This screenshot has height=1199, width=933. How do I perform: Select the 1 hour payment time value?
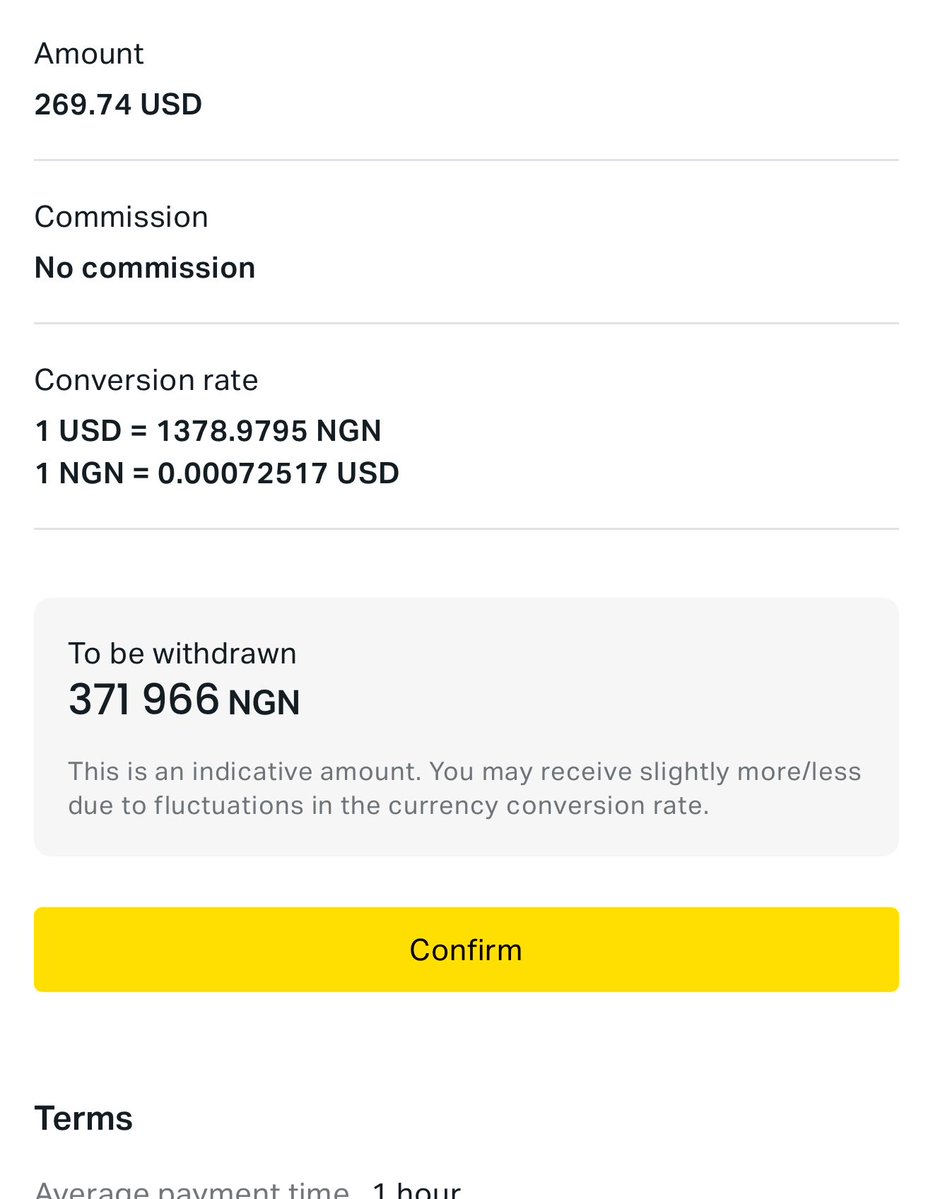[417, 1190]
